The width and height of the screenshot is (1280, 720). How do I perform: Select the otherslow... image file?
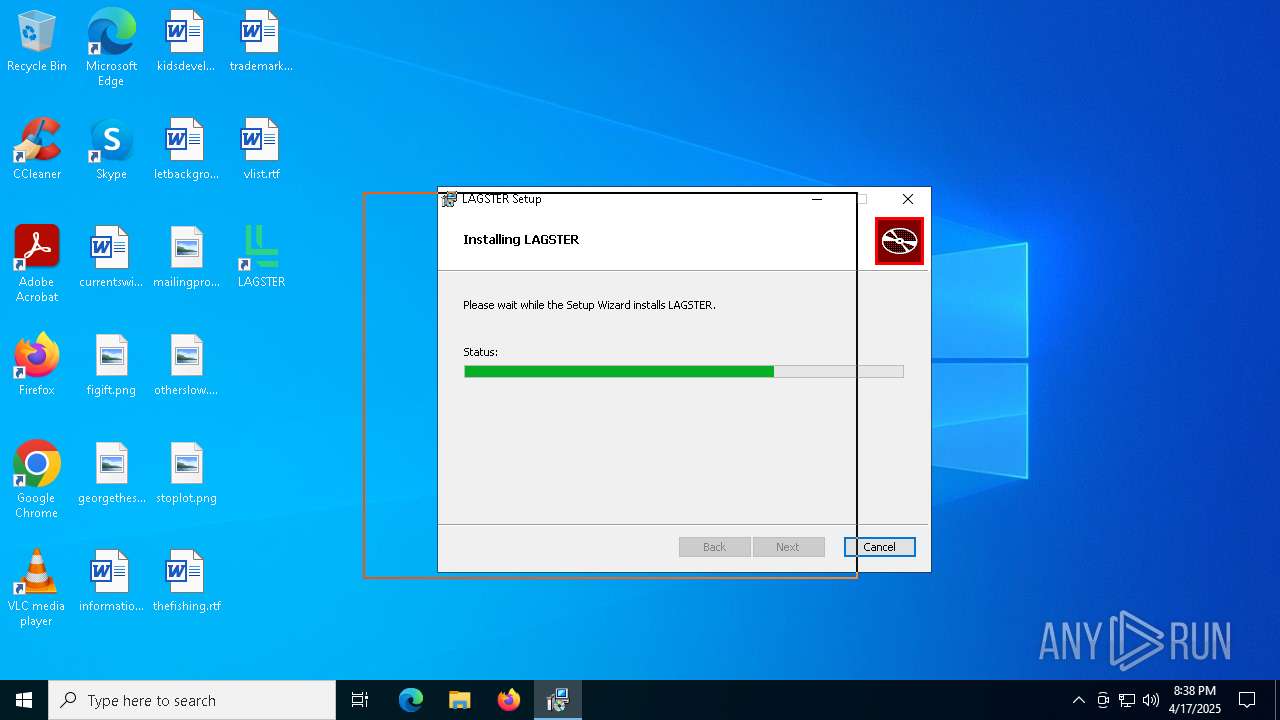[185, 365]
